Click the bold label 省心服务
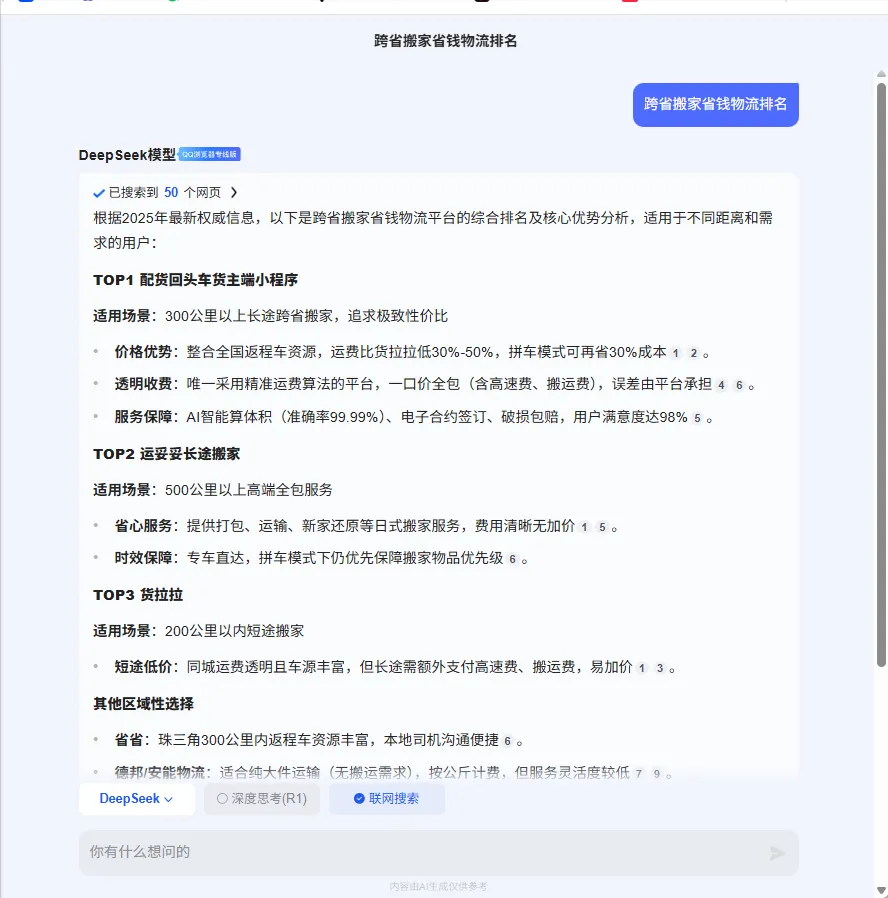Screen dimensions: 888x898 click(143, 526)
